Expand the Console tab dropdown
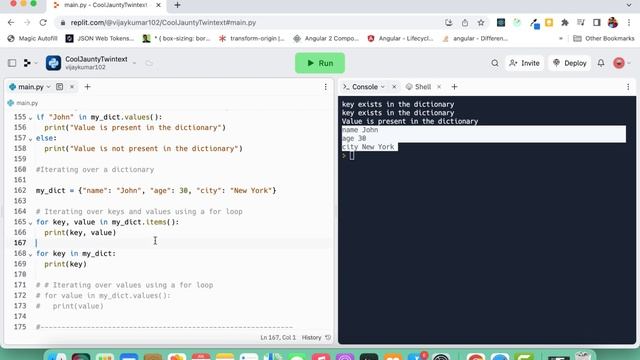 pyautogui.click(x=383, y=87)
